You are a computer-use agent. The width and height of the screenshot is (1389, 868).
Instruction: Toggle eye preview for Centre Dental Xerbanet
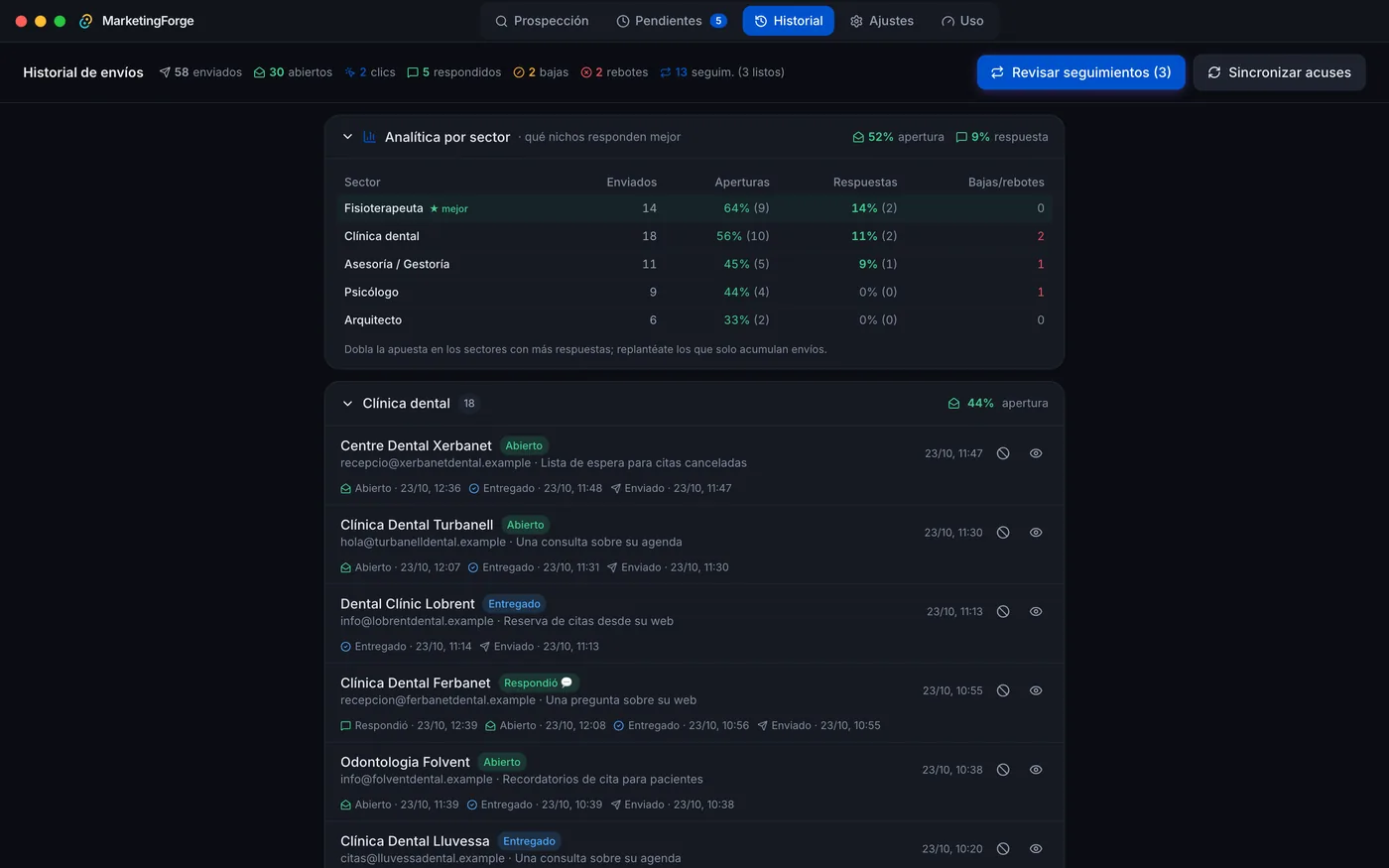[1036, 453]
